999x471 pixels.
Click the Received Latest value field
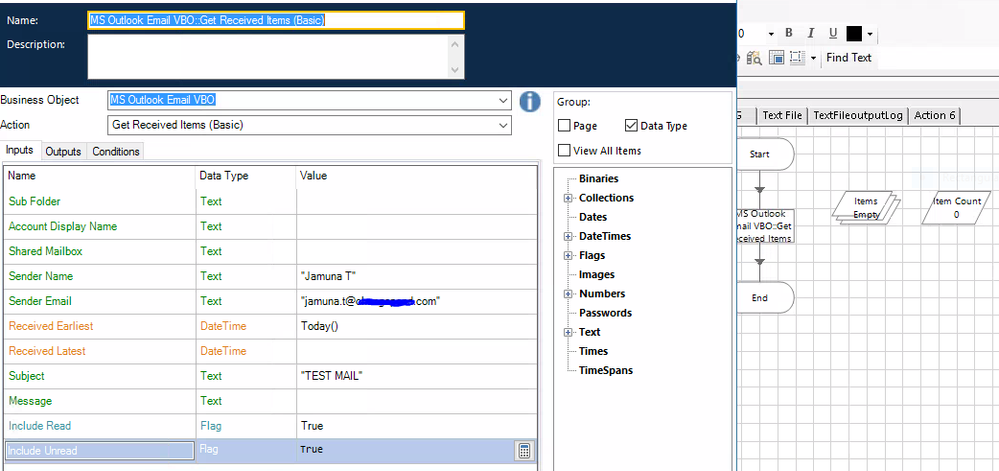tap(417, 351)
